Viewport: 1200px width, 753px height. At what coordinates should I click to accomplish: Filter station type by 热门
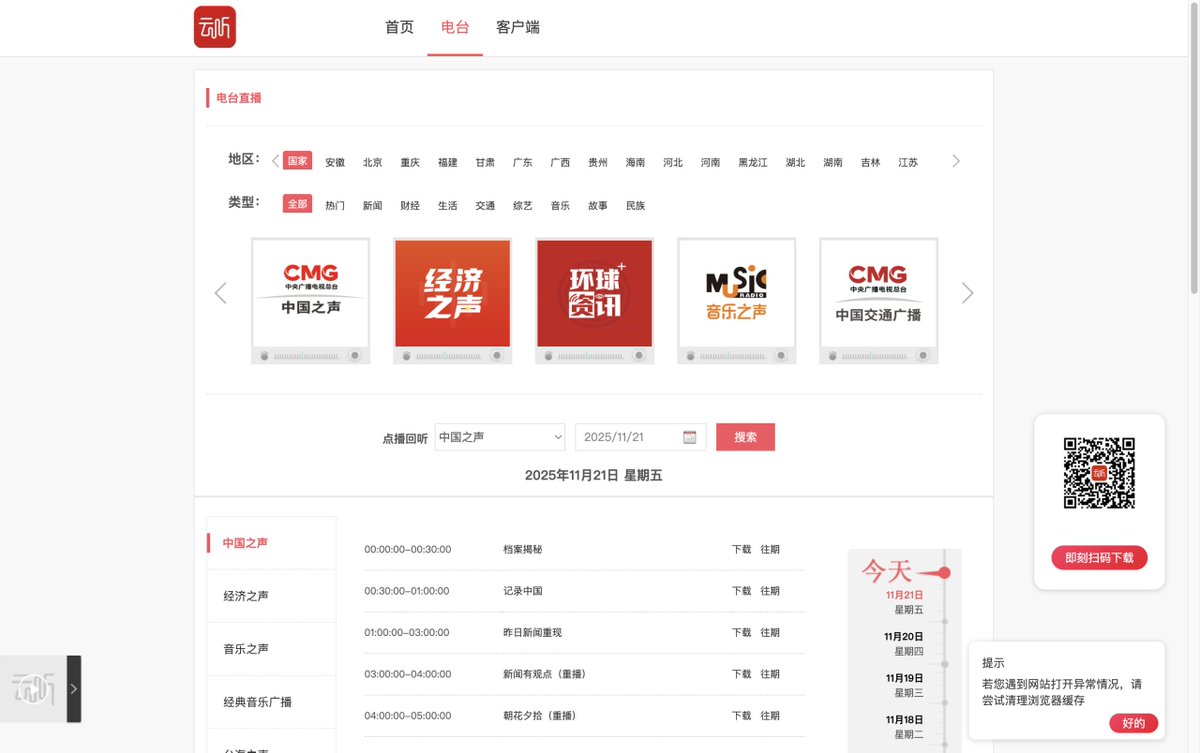[335, 205]
